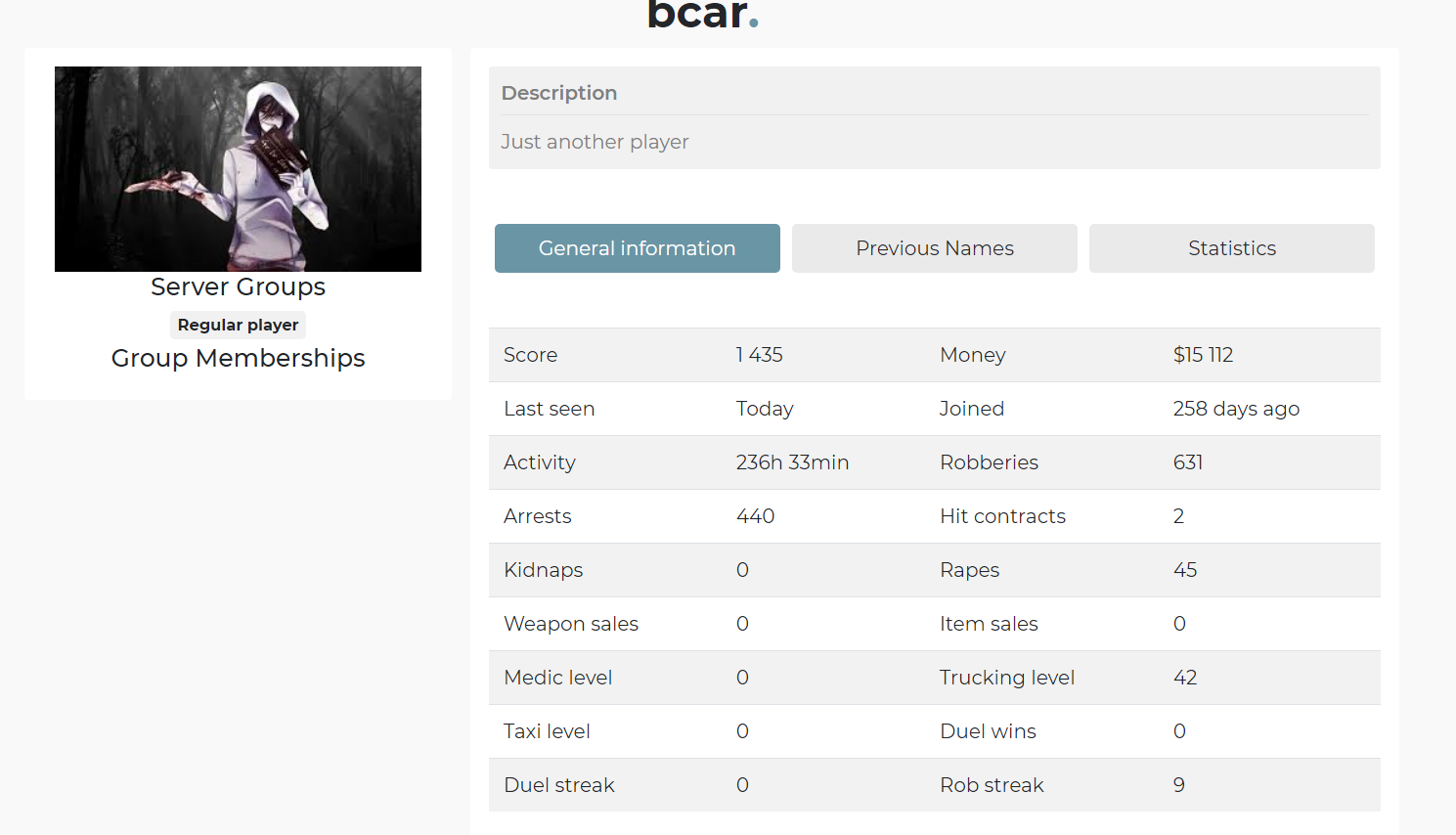Click the Joined 258 days ago value
This screenshot has width=1456, height=835.
(1236, 409)
